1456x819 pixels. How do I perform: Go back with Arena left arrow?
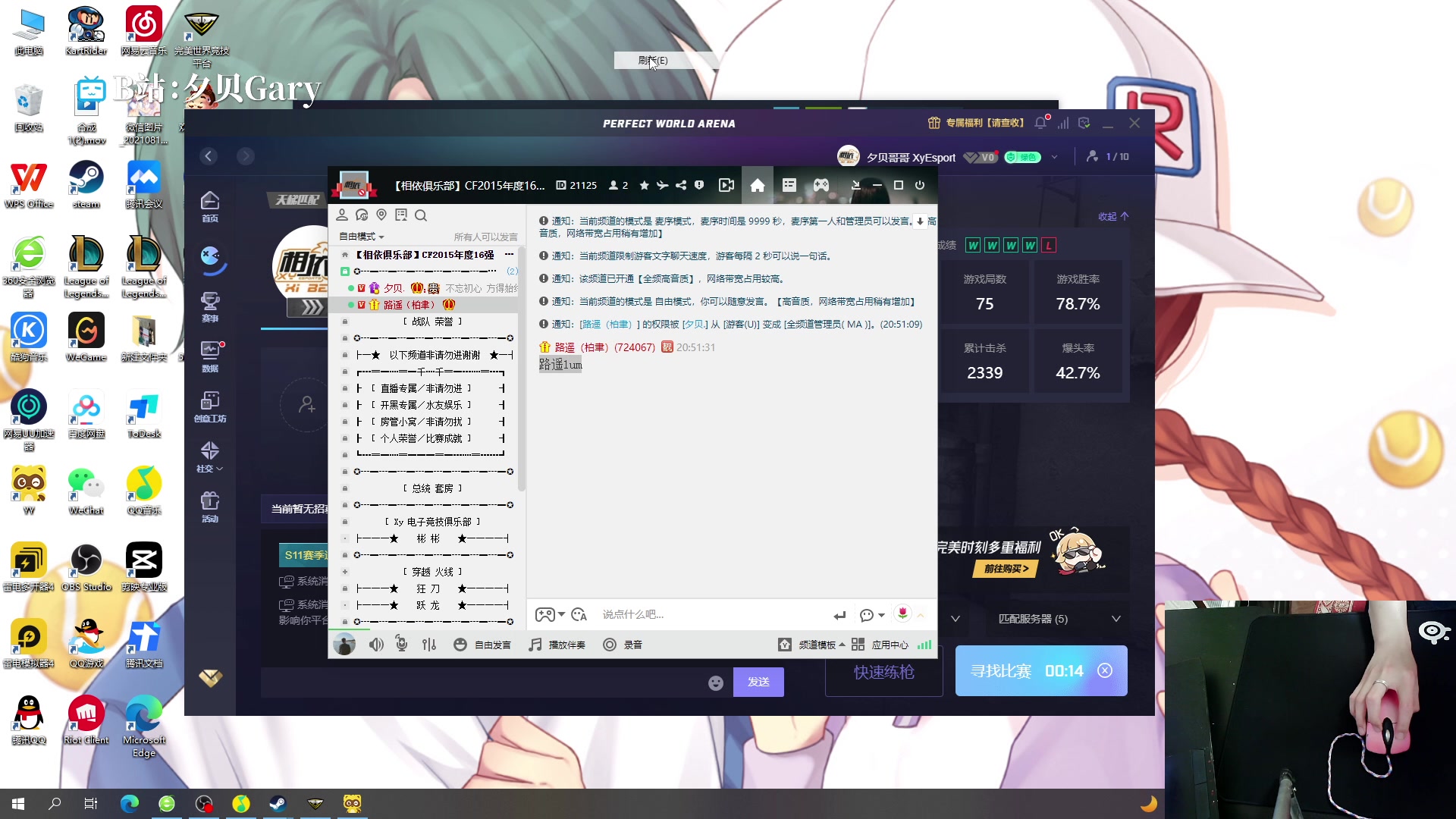[209, 156]
